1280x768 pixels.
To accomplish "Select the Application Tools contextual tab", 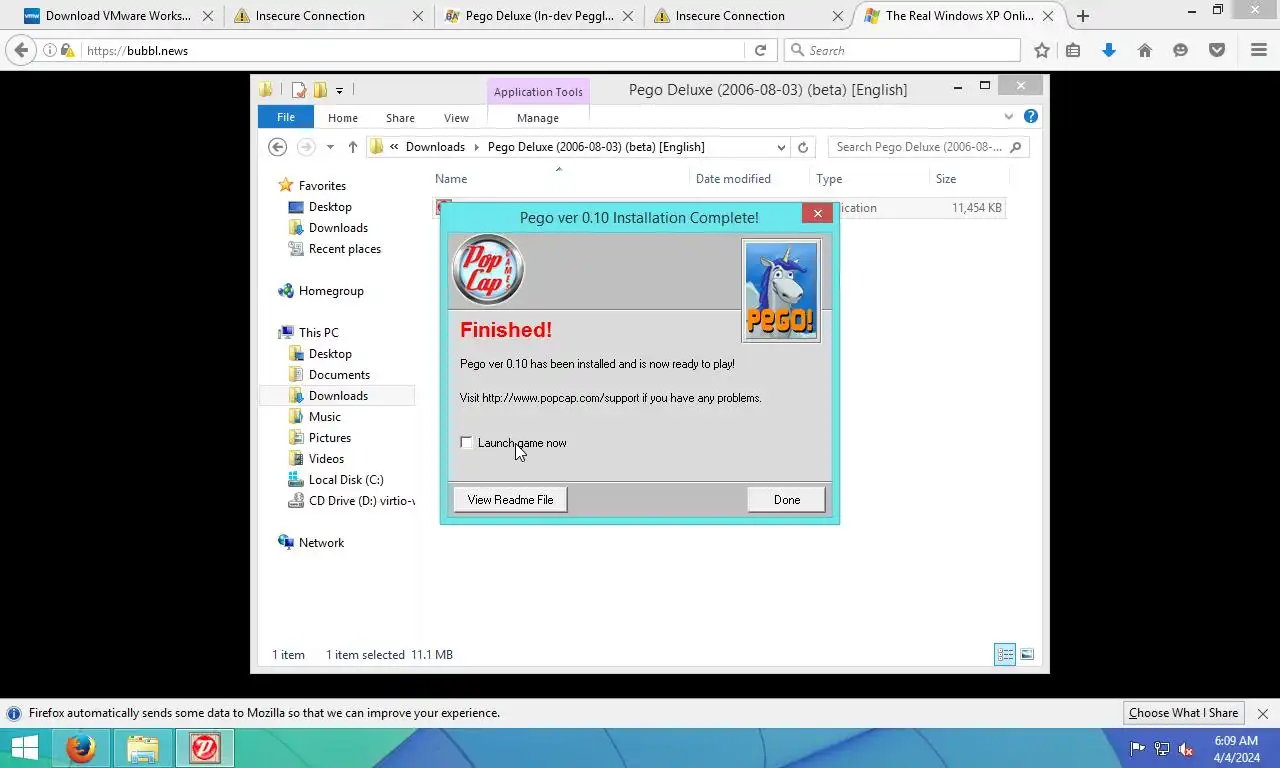I will click(538, 92).
